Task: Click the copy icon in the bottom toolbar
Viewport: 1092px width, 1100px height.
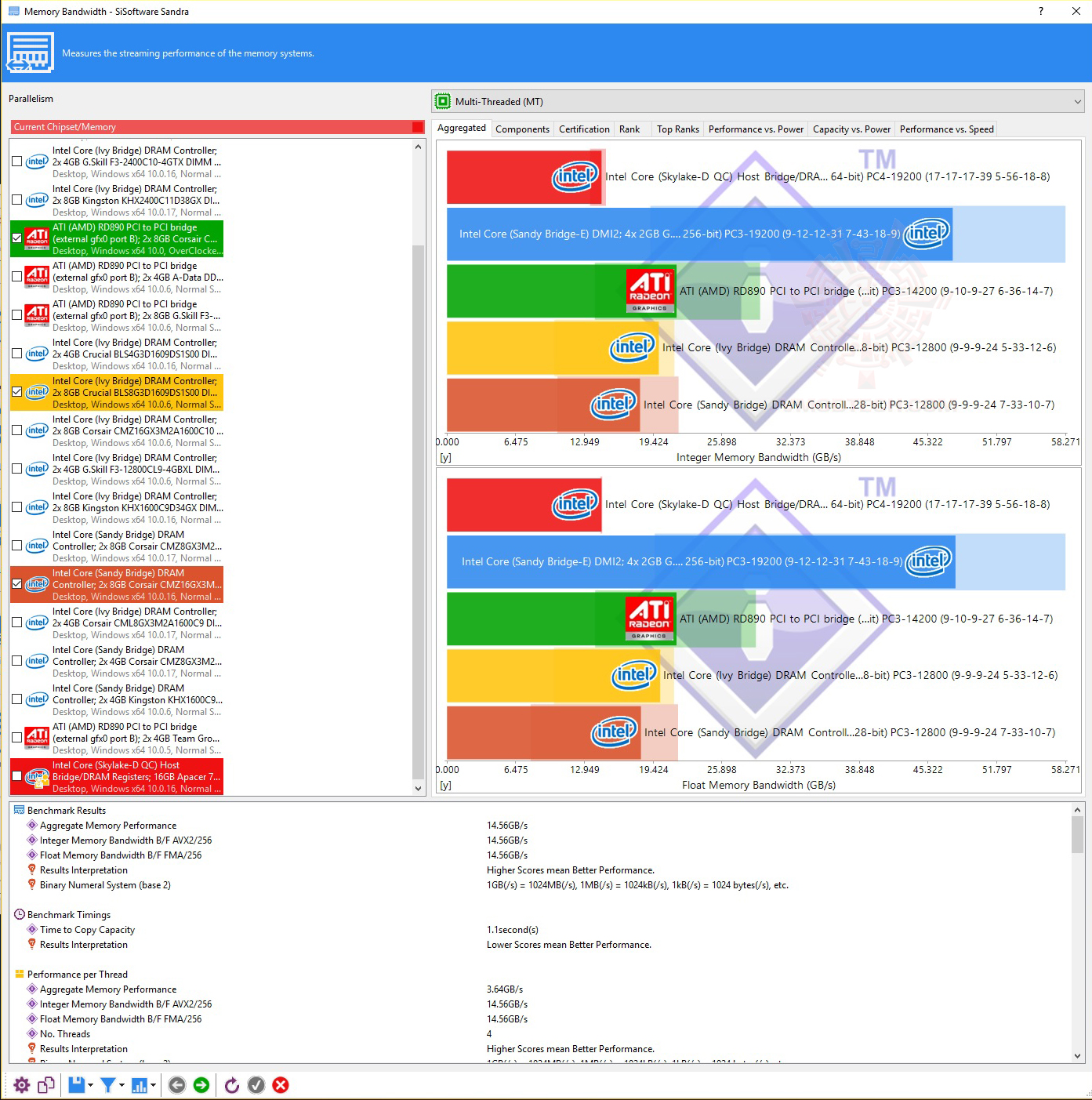Action: pyautogui.click(x=46, y=1085)
